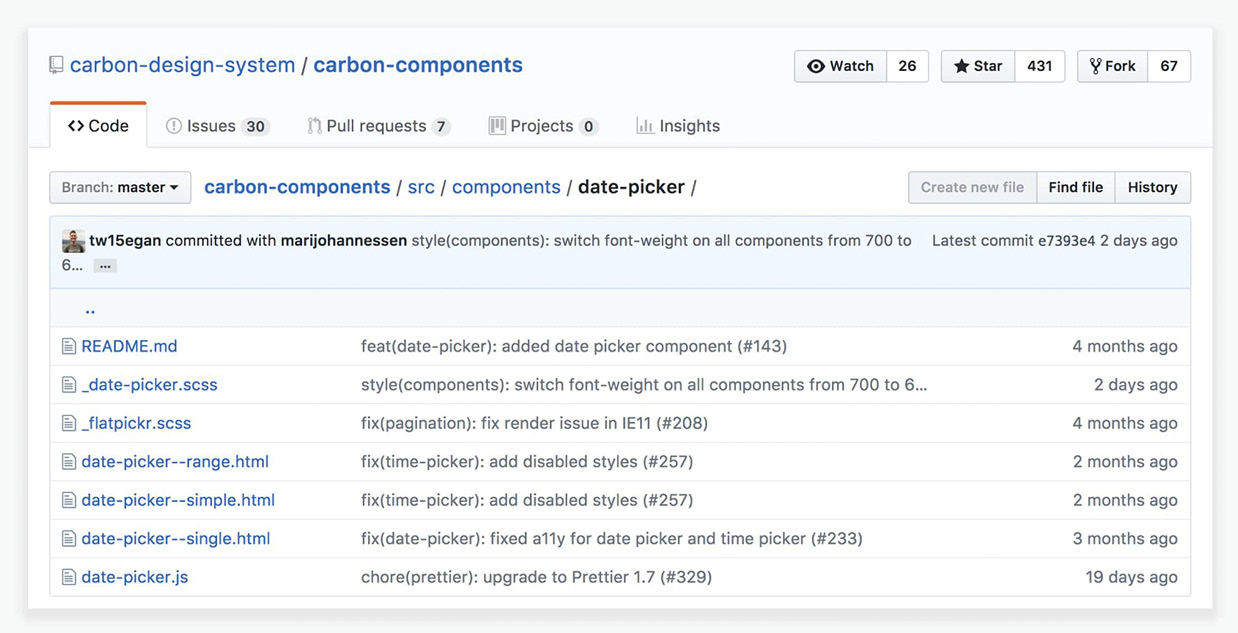Click the Create new file button
This screenshot has width=1238, height=633.
tap(972, 187)
